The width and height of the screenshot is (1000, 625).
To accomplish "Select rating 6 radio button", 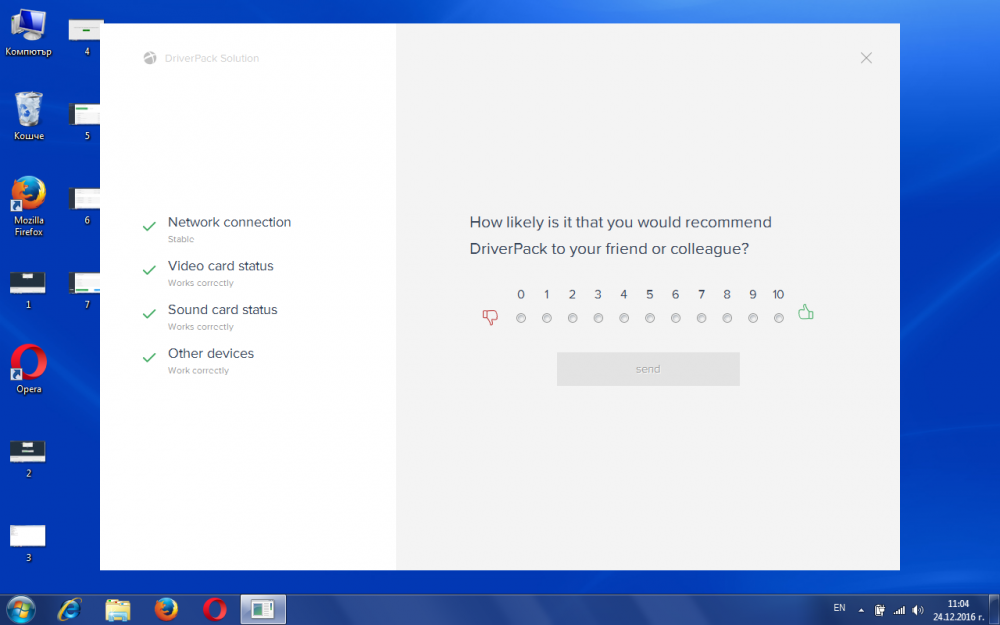I will (x=675, y=318).
